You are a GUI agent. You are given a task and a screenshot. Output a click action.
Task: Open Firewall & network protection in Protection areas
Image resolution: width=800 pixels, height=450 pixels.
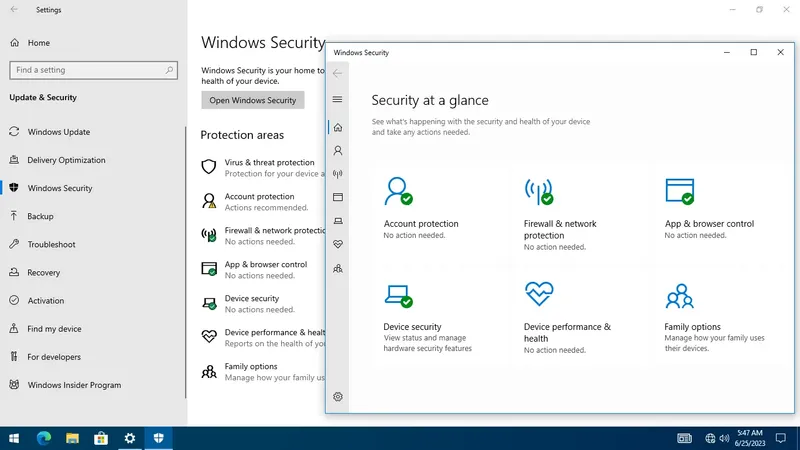point(263,236)
